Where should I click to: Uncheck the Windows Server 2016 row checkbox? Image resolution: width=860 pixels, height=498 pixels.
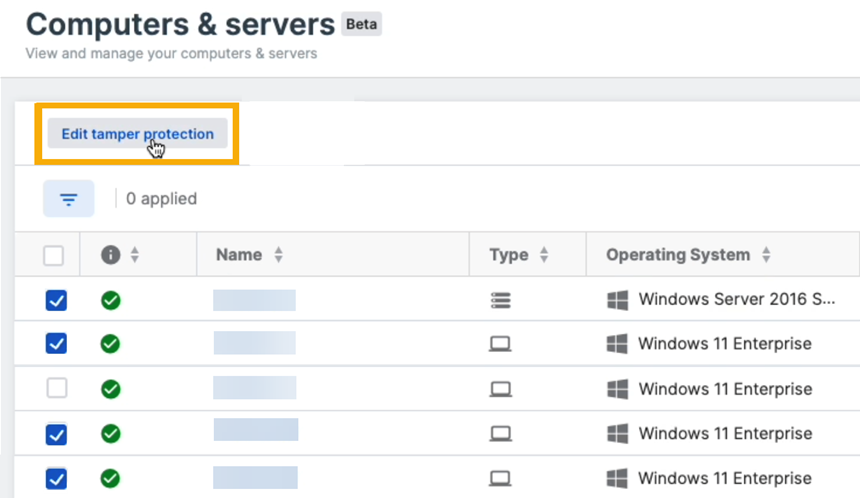click(x=57, y=300)
